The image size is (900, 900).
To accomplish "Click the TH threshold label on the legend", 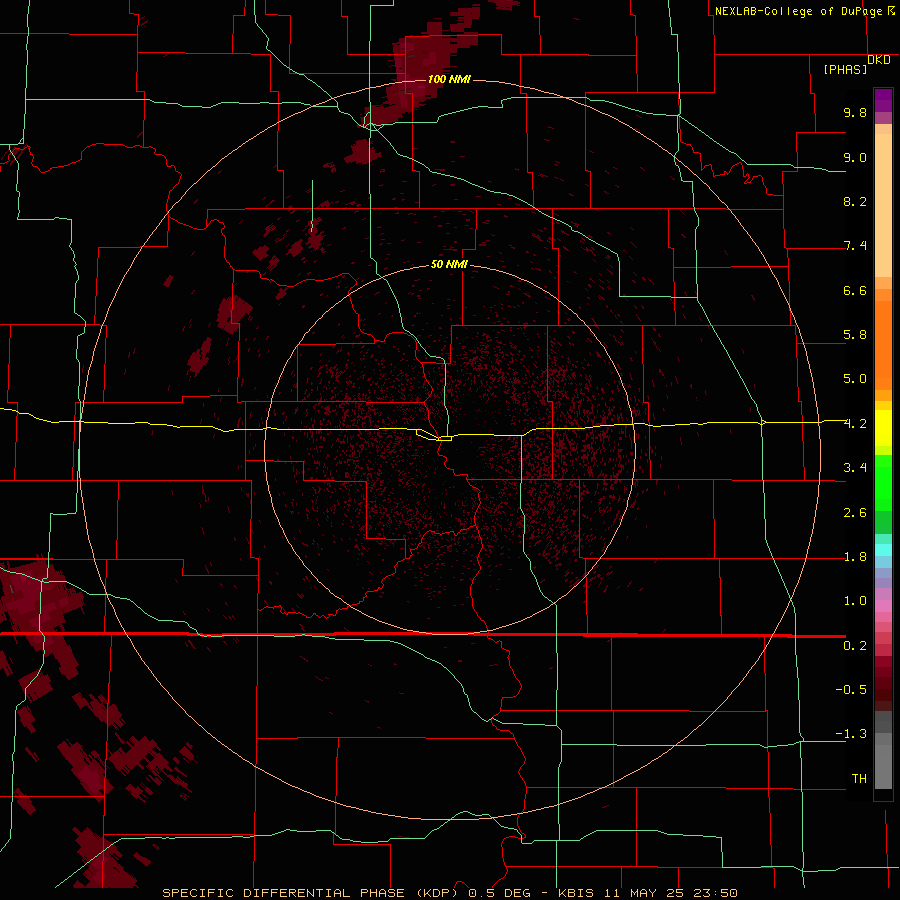I will (859, 779).
